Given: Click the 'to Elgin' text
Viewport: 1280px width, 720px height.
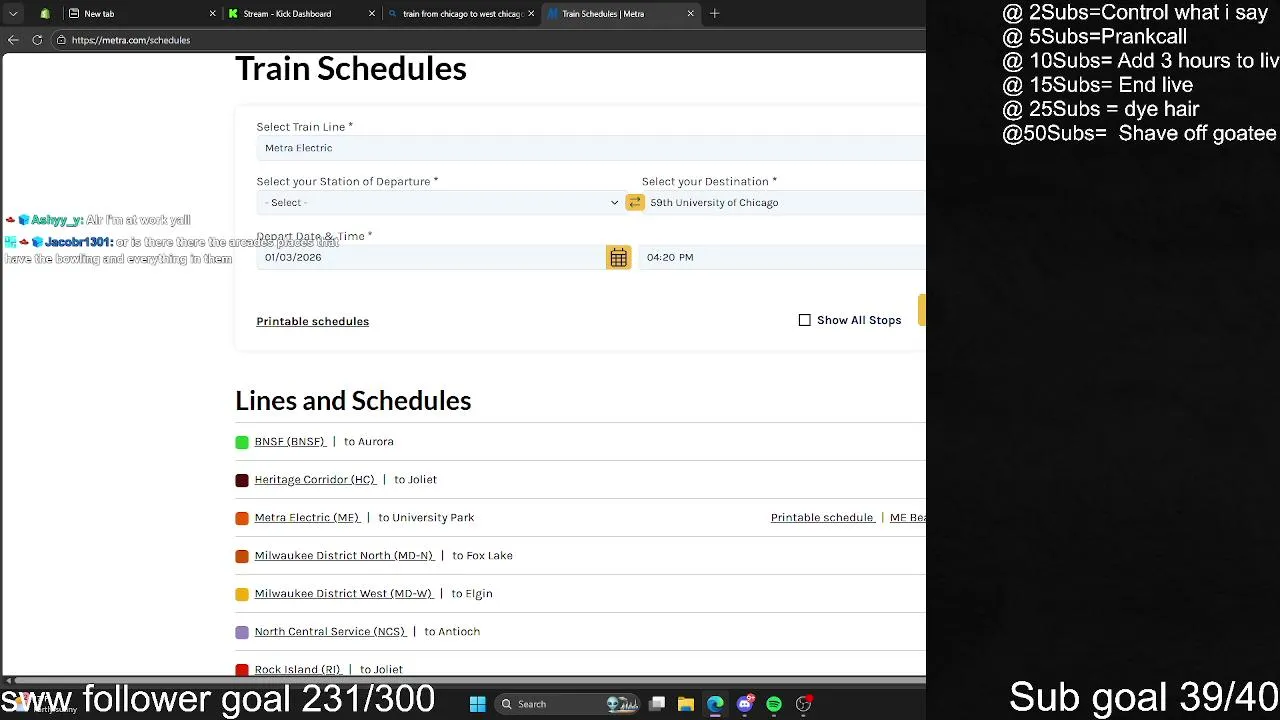Looking at the screenshot, I should point(472,593).
